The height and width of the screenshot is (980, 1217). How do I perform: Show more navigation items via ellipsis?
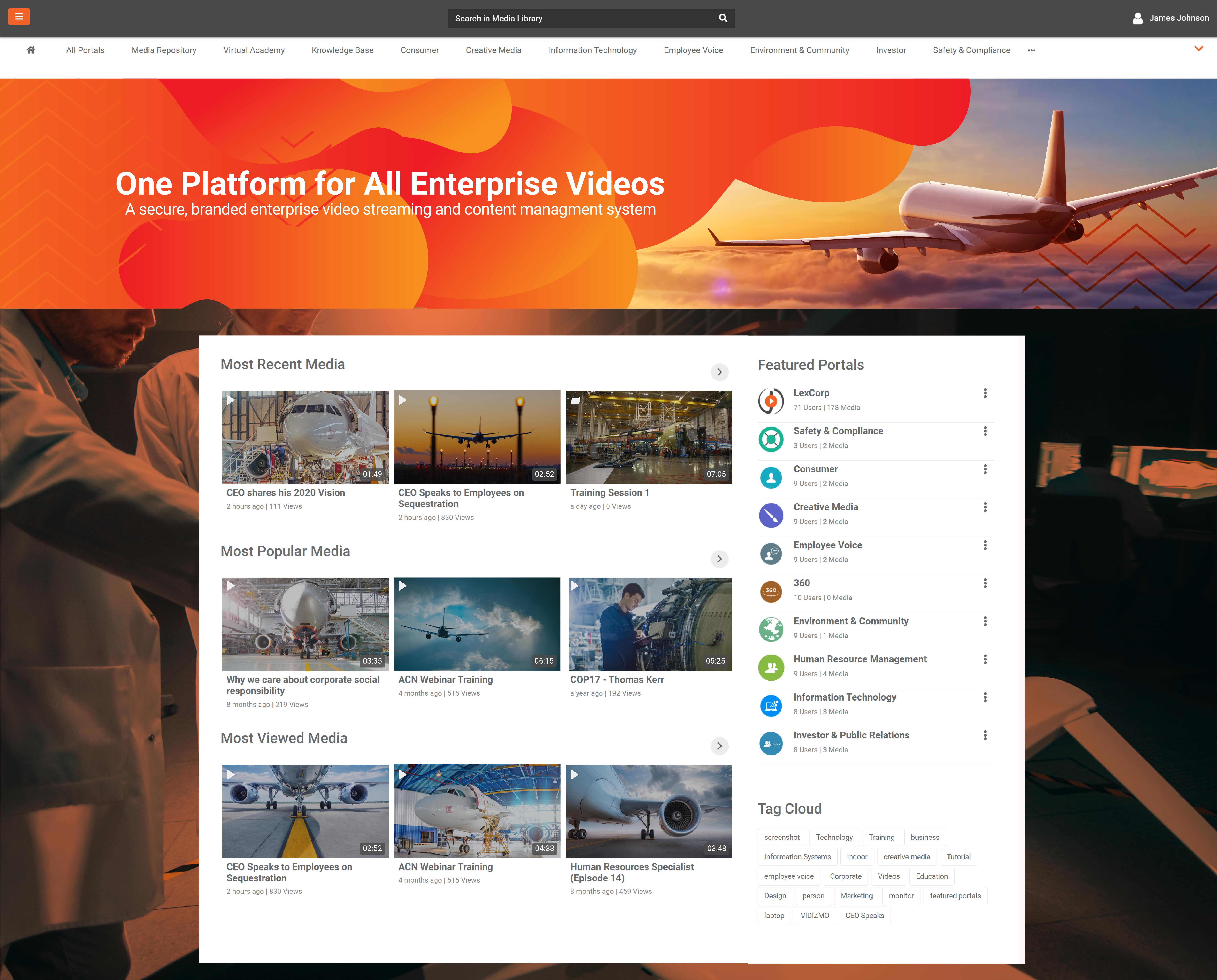(x=1031, y=50)
